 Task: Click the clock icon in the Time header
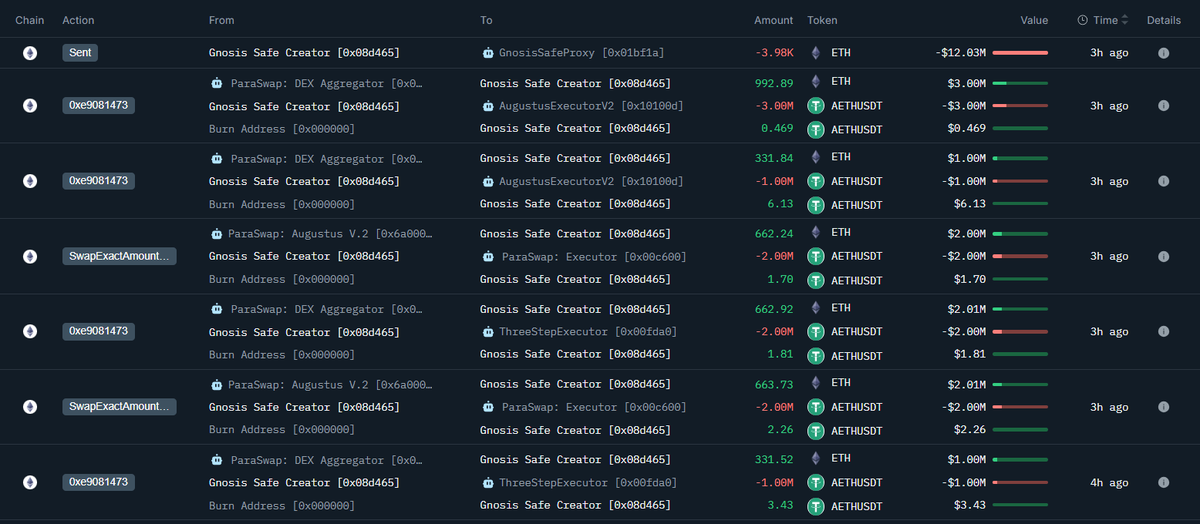1083,20
